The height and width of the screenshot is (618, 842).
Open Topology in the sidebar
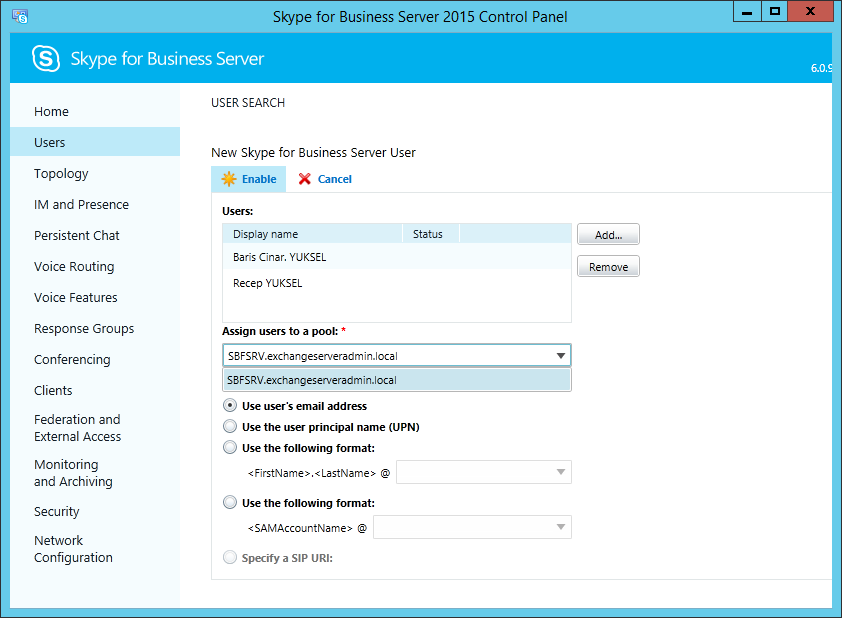pyautogui.click(x=61, y=174)
